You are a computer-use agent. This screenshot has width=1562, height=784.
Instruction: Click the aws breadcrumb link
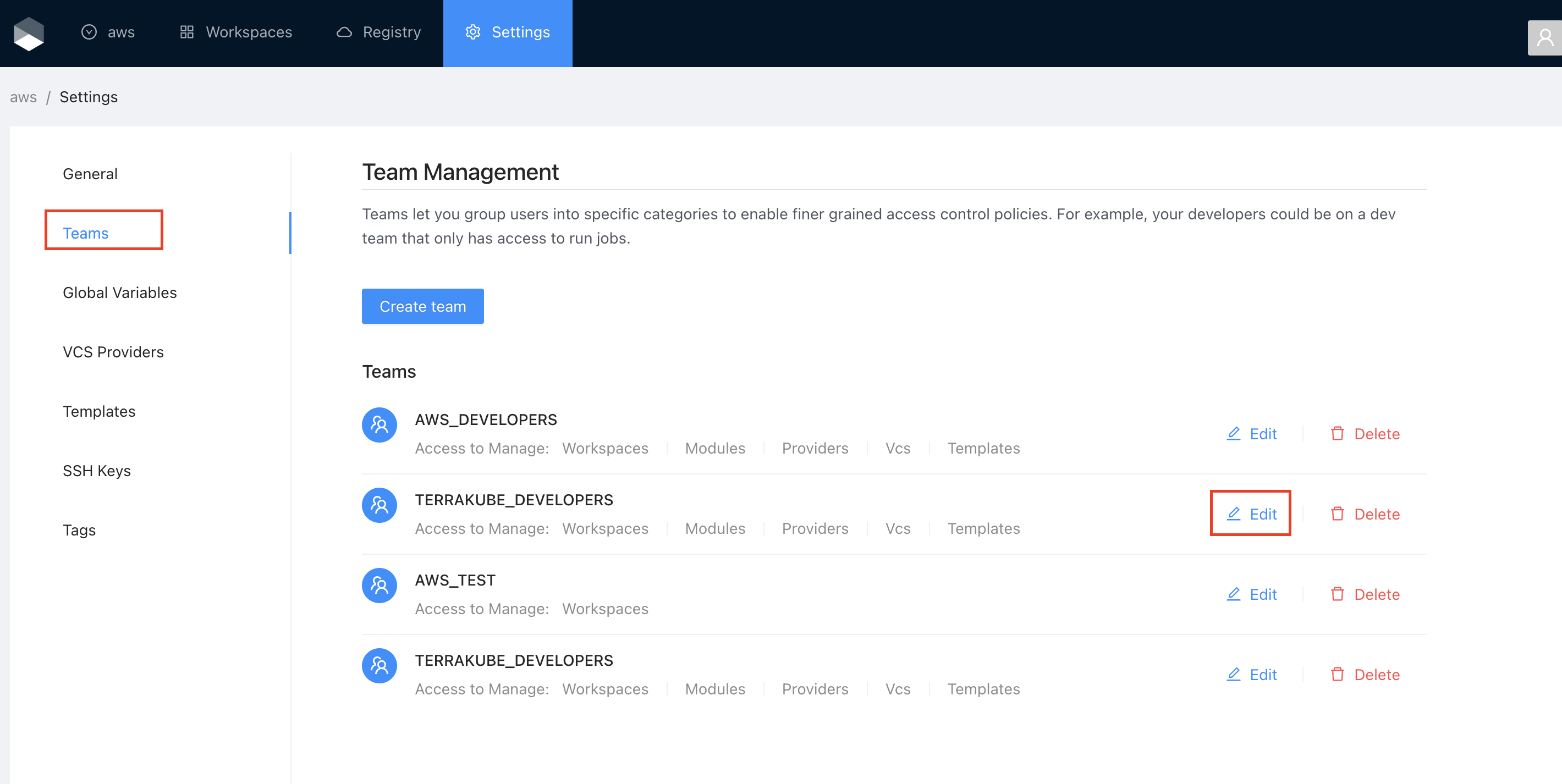coord(23,97)
